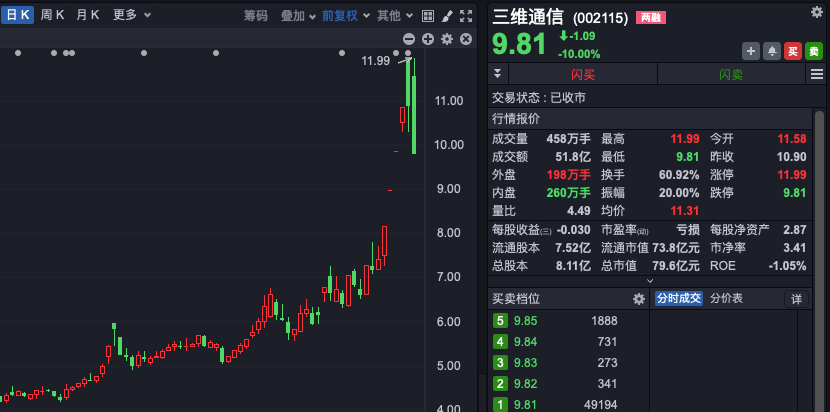Zoom out the K-line chart with the minus icon
The width and height of the screenshot is (830, 412).
pos(408,39)
